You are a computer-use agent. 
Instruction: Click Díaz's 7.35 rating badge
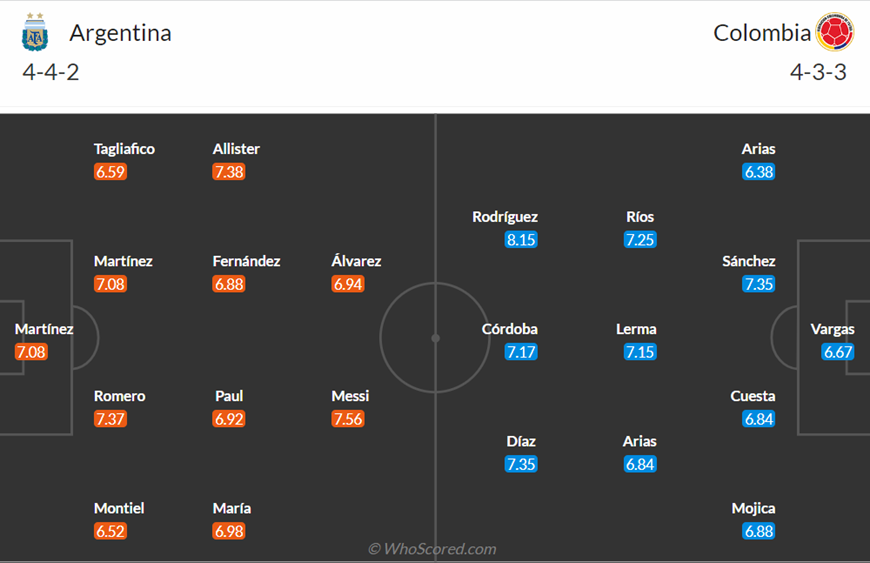coord(521,464)
